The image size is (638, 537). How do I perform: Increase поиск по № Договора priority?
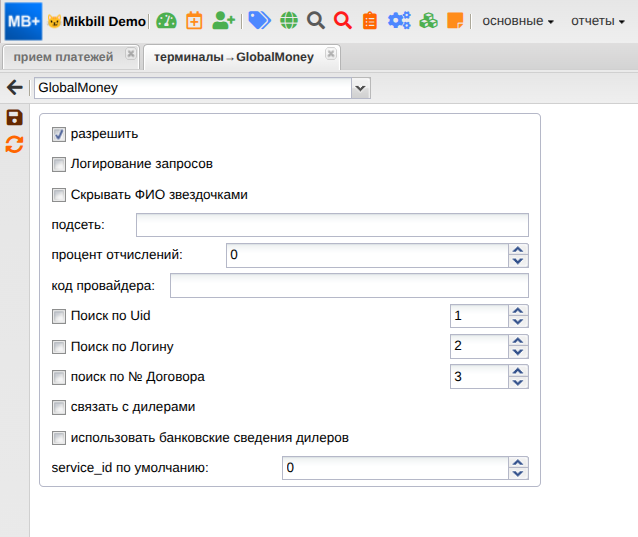(518, 371)
